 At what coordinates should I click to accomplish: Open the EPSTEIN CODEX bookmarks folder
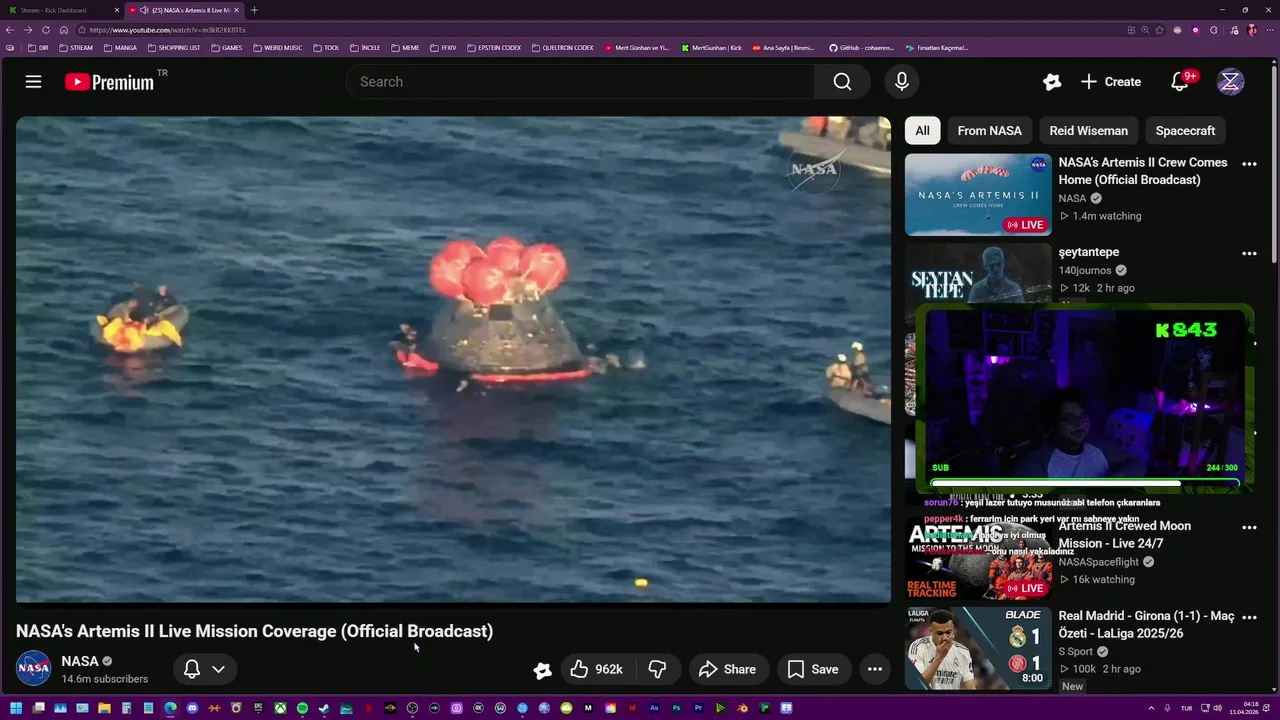[x=494, y=47]
